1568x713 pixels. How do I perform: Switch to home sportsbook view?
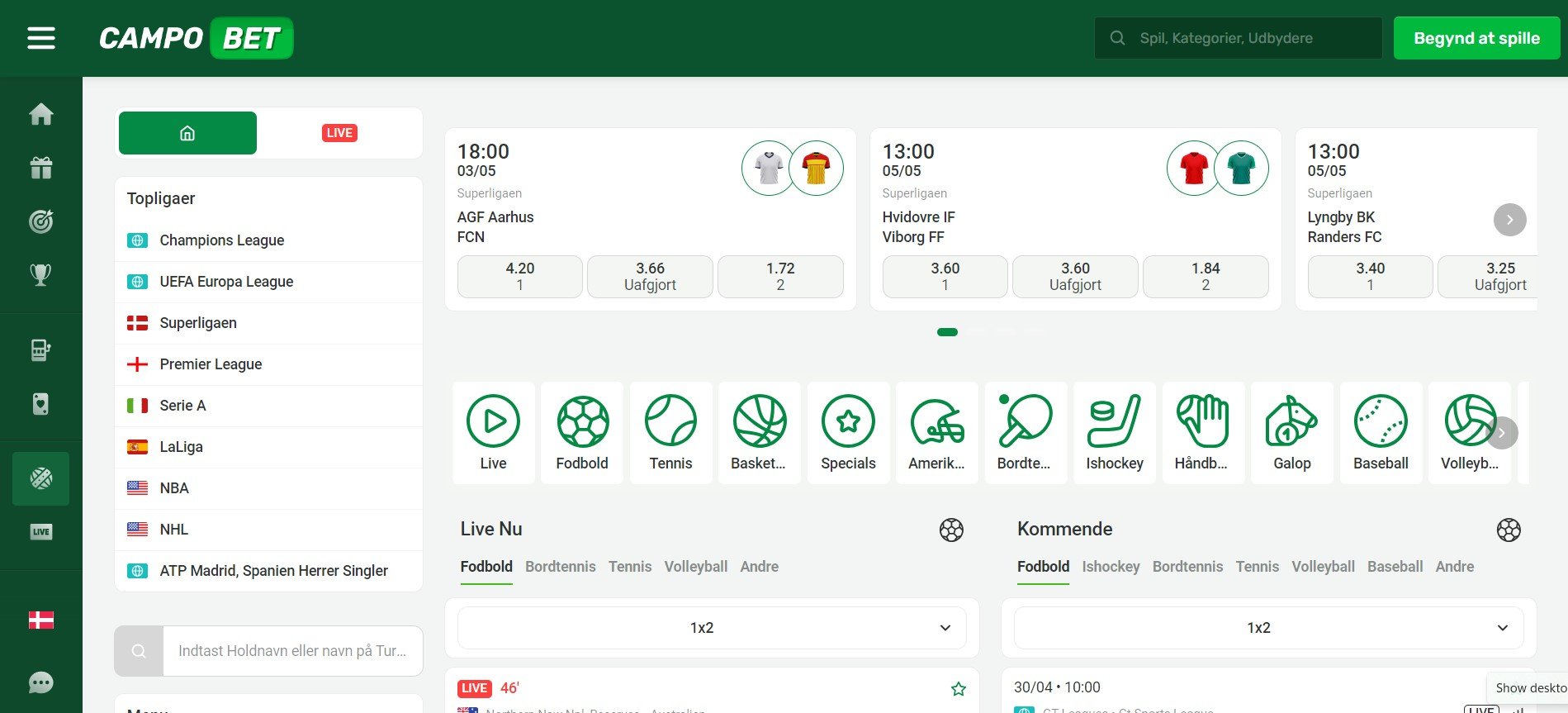point(187,133)
